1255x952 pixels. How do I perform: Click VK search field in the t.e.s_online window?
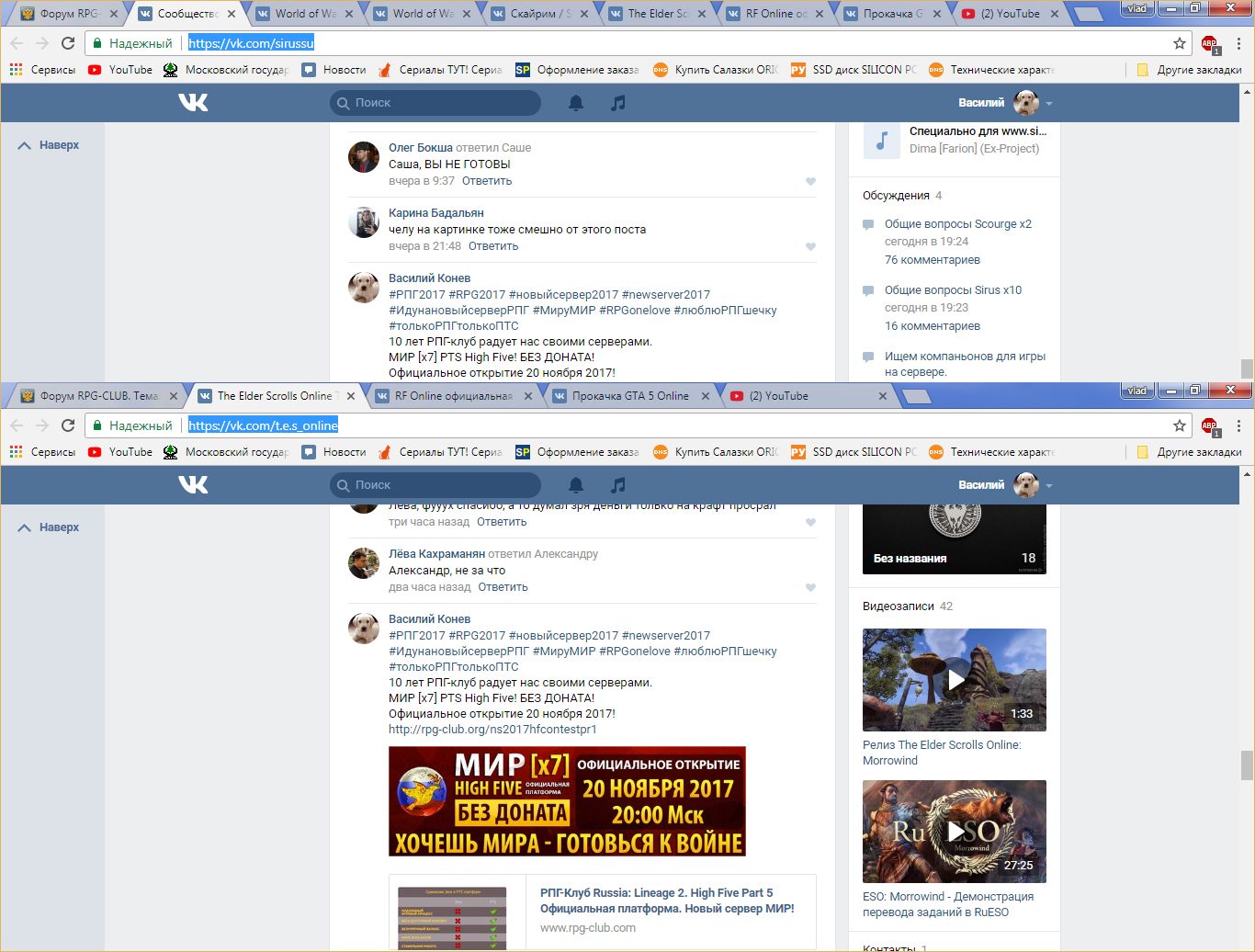435,485
